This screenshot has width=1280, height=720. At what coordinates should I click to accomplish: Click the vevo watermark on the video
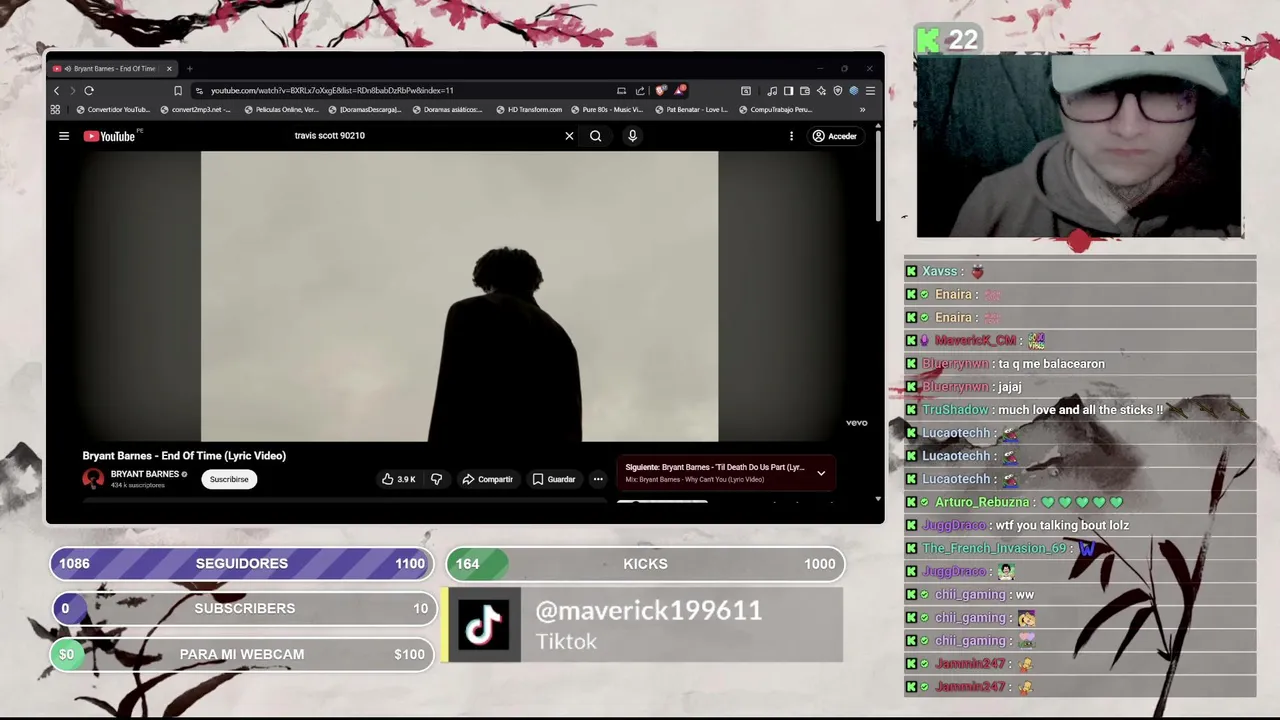tap(857, 423)
